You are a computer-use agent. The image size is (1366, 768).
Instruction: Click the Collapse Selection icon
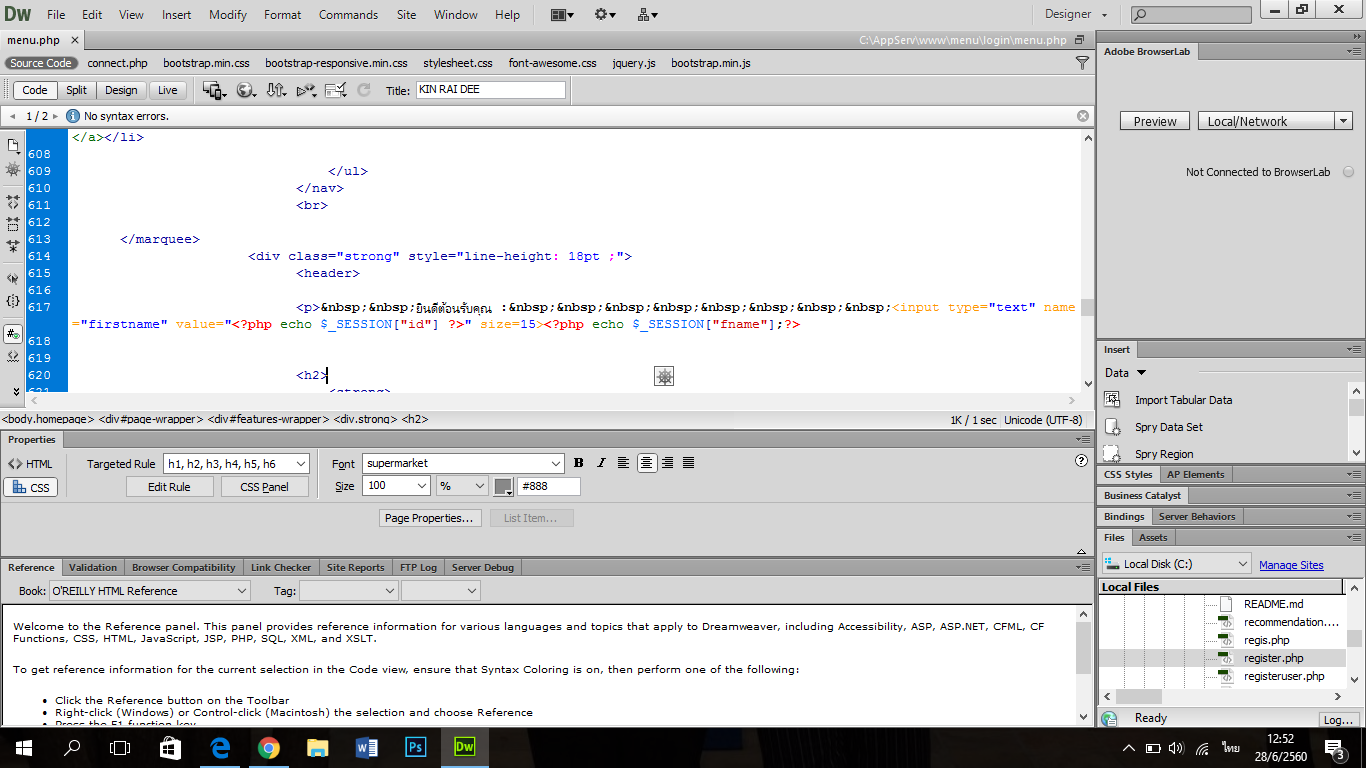[13, 224]
